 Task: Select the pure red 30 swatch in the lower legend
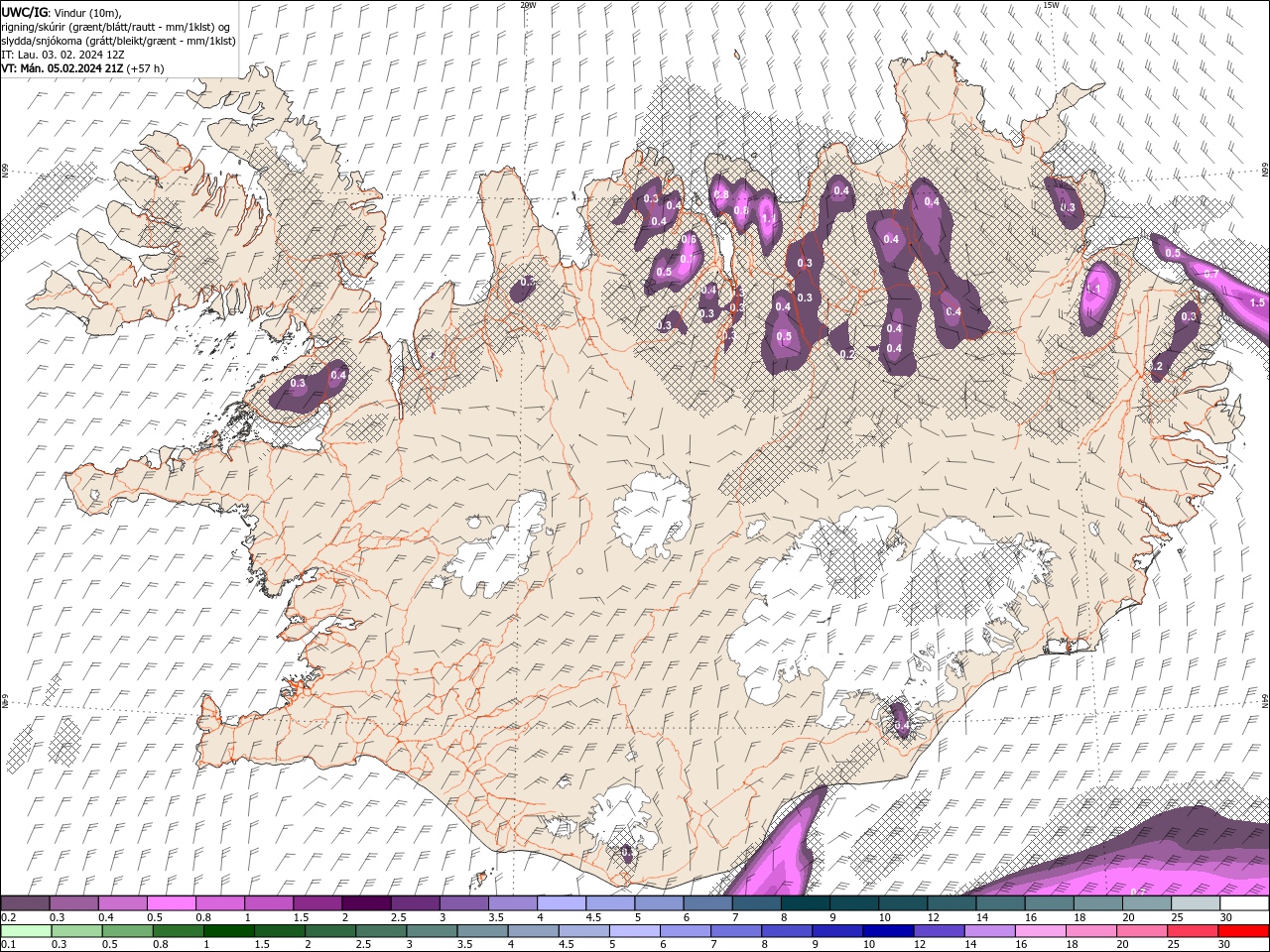[1243, 931]
